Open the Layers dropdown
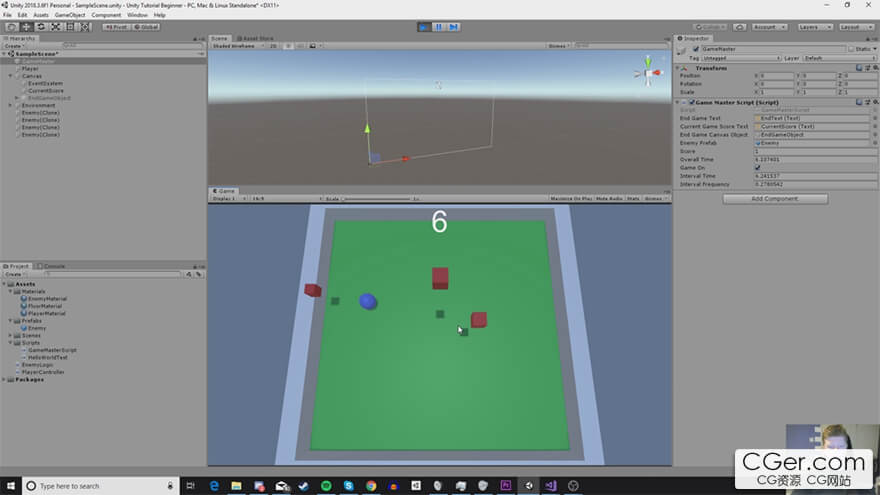Viewport: 880px width, 495px height. click(812, 27)
